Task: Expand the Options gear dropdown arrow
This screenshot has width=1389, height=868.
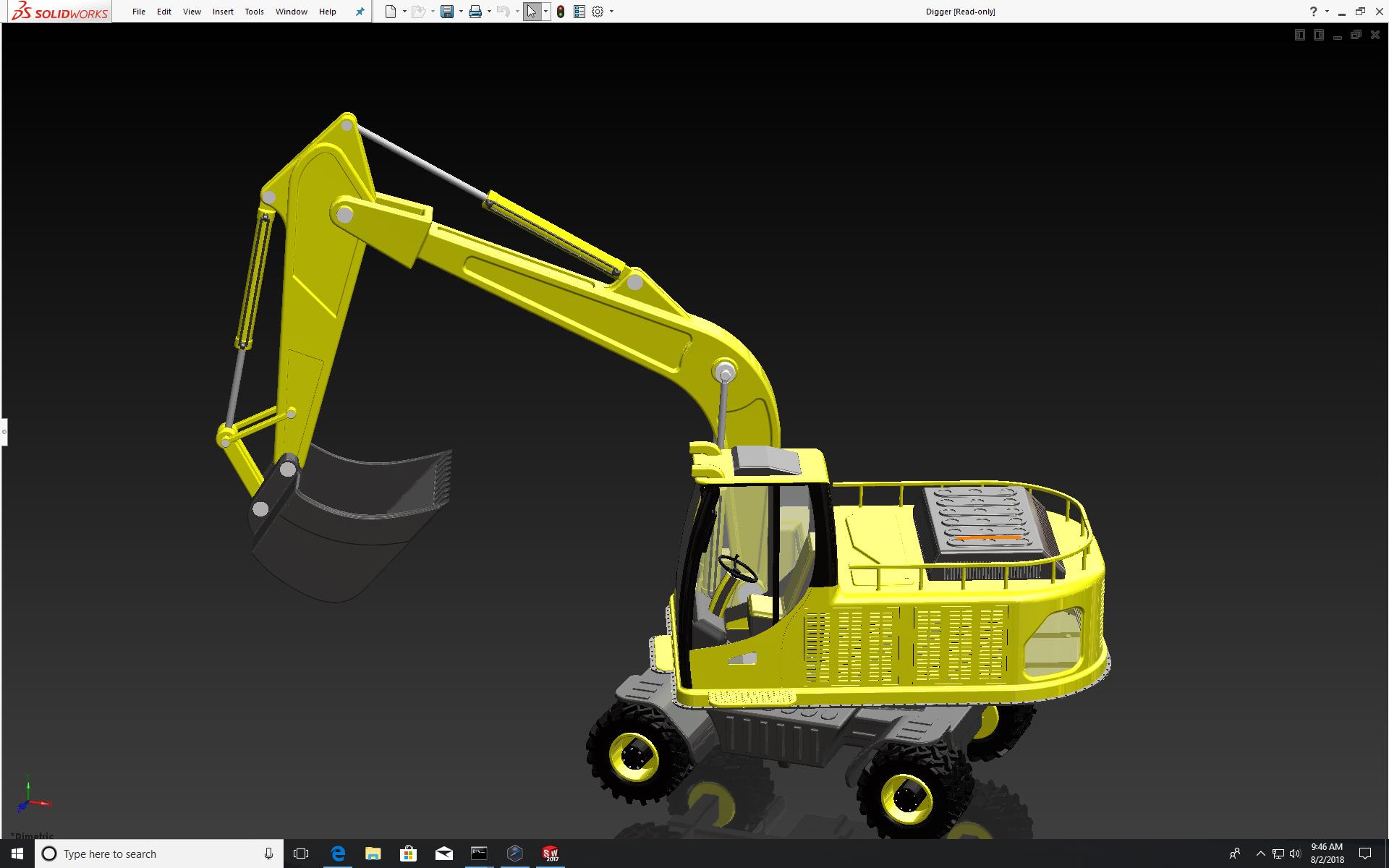Action: coord(611,12)
